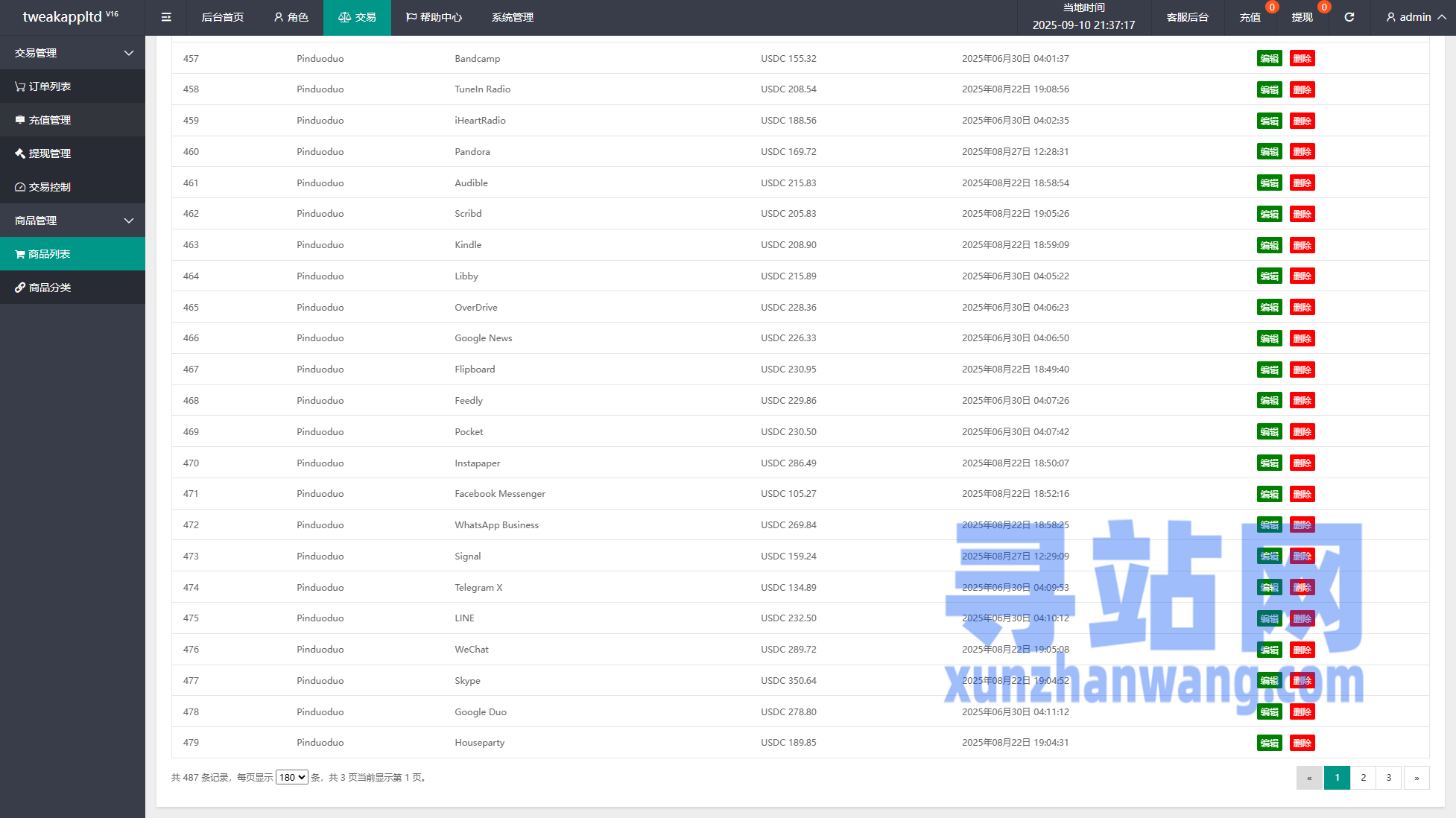This screenshot has width=1456, height=818.
Task: Click the green 编辑 button for Kindle
Action: pyautogui.click(x=1269, y=245)
